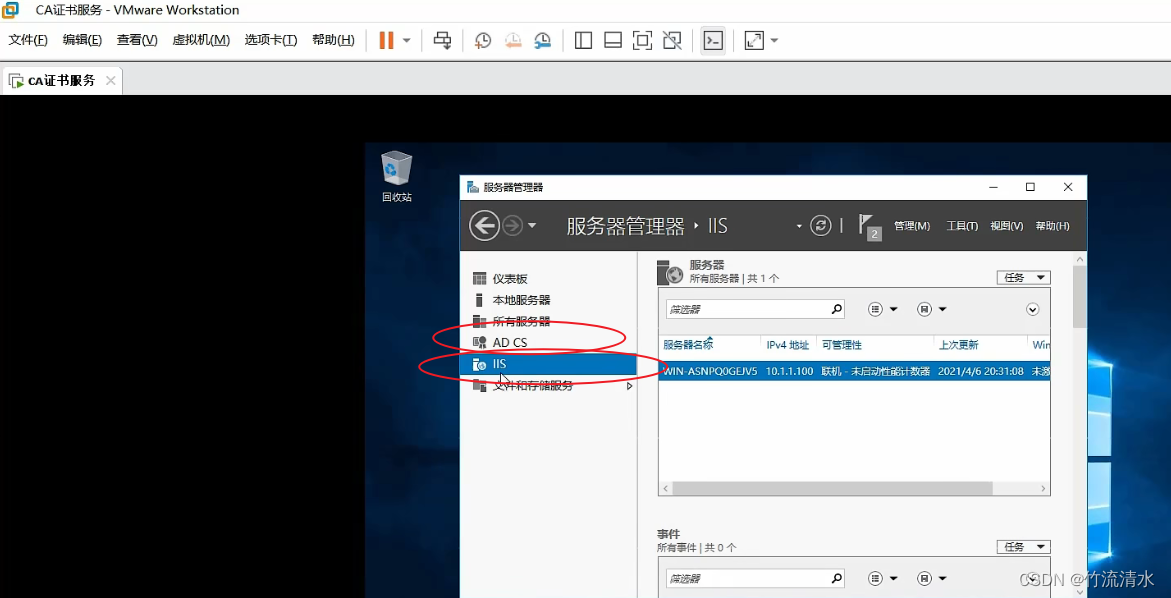Viewport: 1171px width, 598px height.
Task: Click the Server Manager forward arrow
Action: (512, 225)
